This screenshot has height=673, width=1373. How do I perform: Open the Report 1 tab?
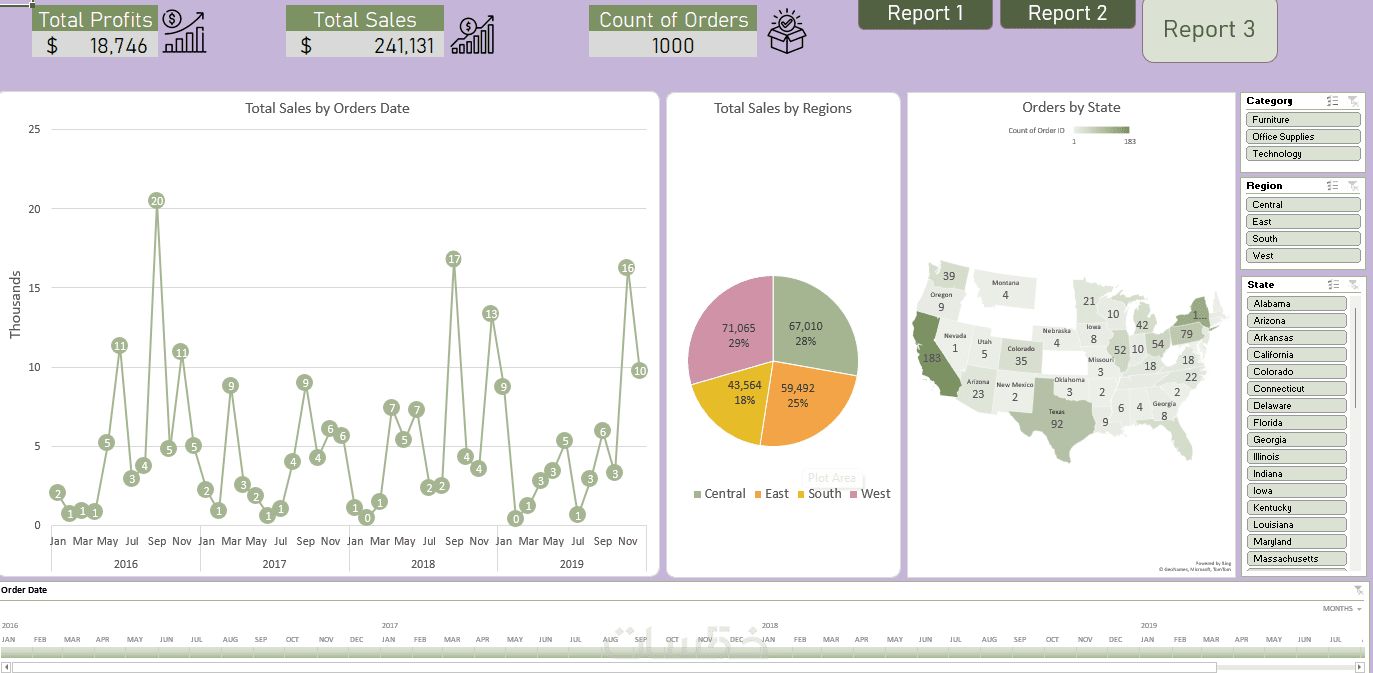925,14
